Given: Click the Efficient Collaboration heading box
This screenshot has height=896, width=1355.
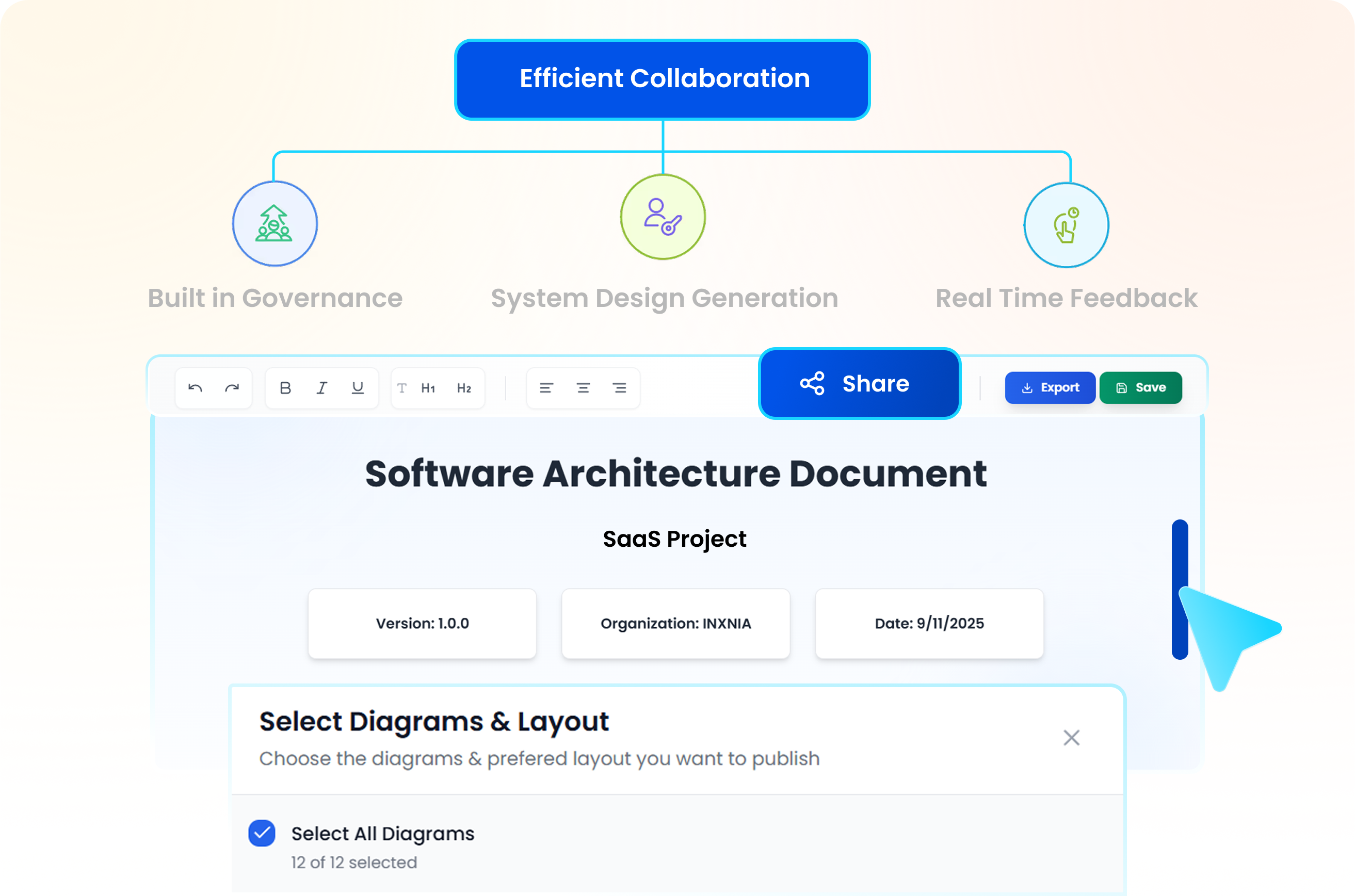Looking at the screenshot, I should [663, 79].
